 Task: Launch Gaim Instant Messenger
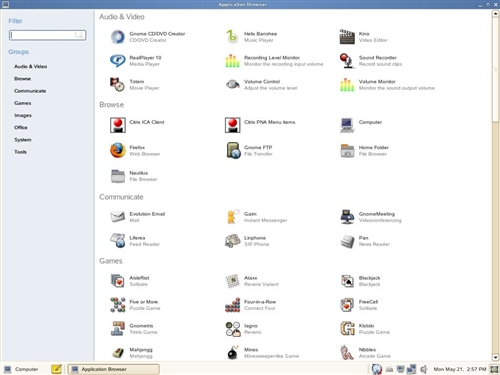[x=232, y=217]
